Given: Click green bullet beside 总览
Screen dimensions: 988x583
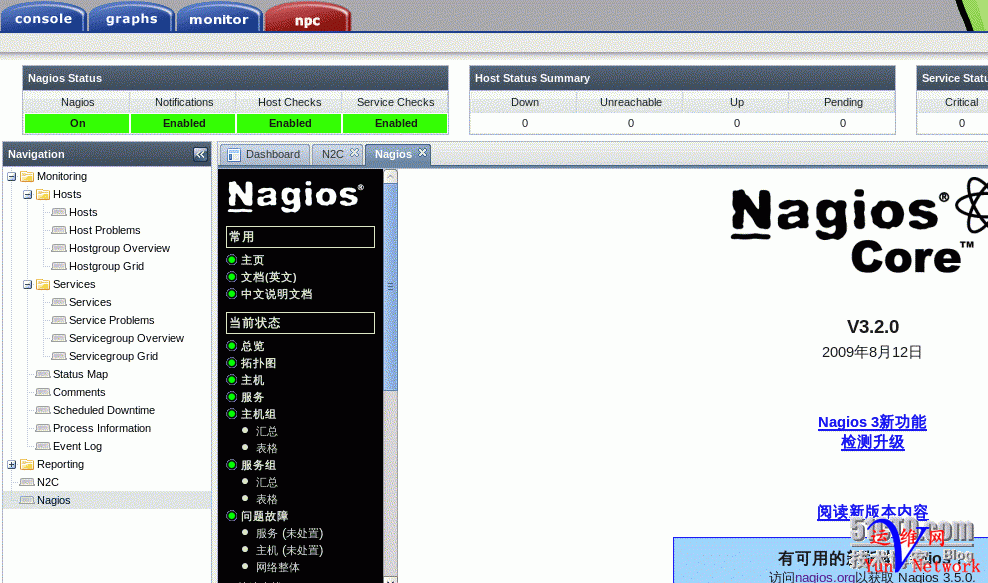Looking at the screenshot, I should [x=231, y=346].
